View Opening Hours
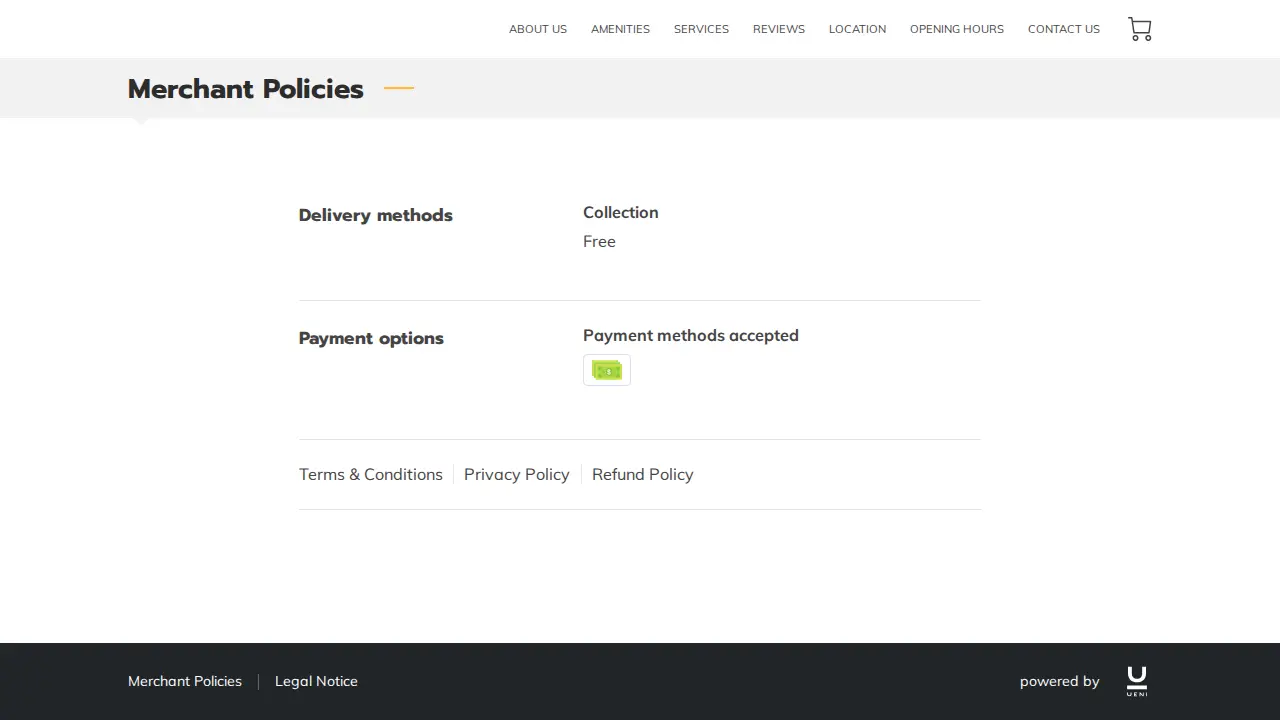 pyautogui.click(x=957, y=29)
